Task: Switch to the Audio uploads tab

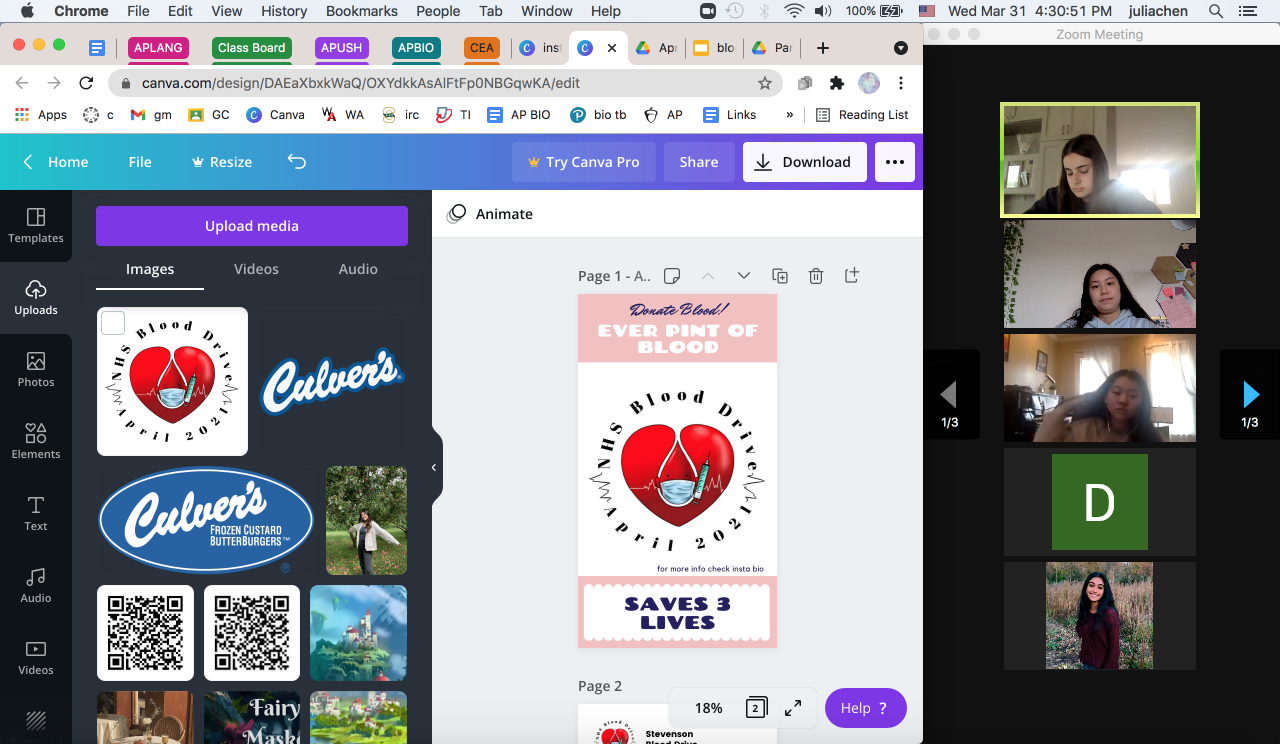Action: 358,269
